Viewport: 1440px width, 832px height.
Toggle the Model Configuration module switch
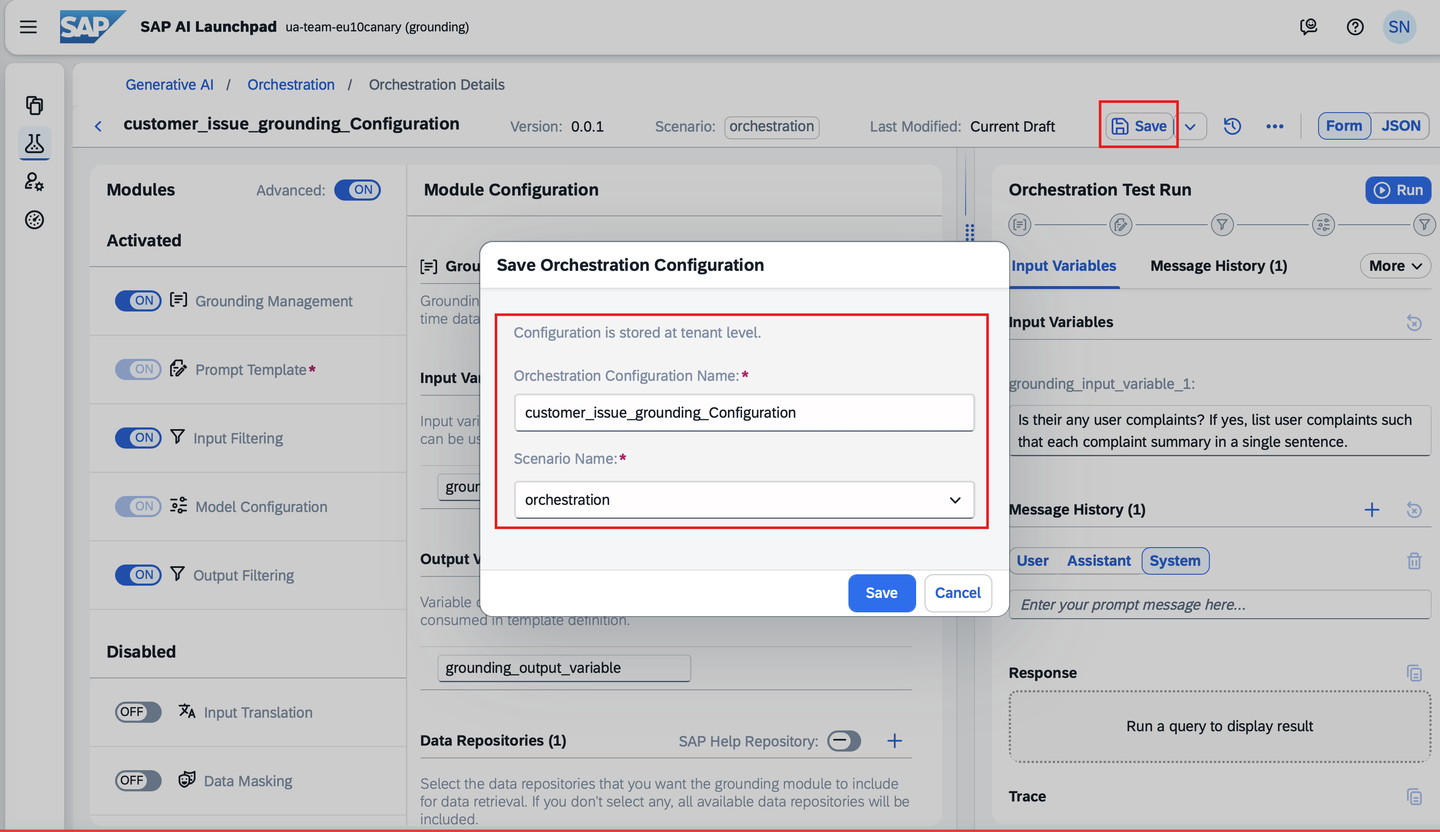coord(138,507)
